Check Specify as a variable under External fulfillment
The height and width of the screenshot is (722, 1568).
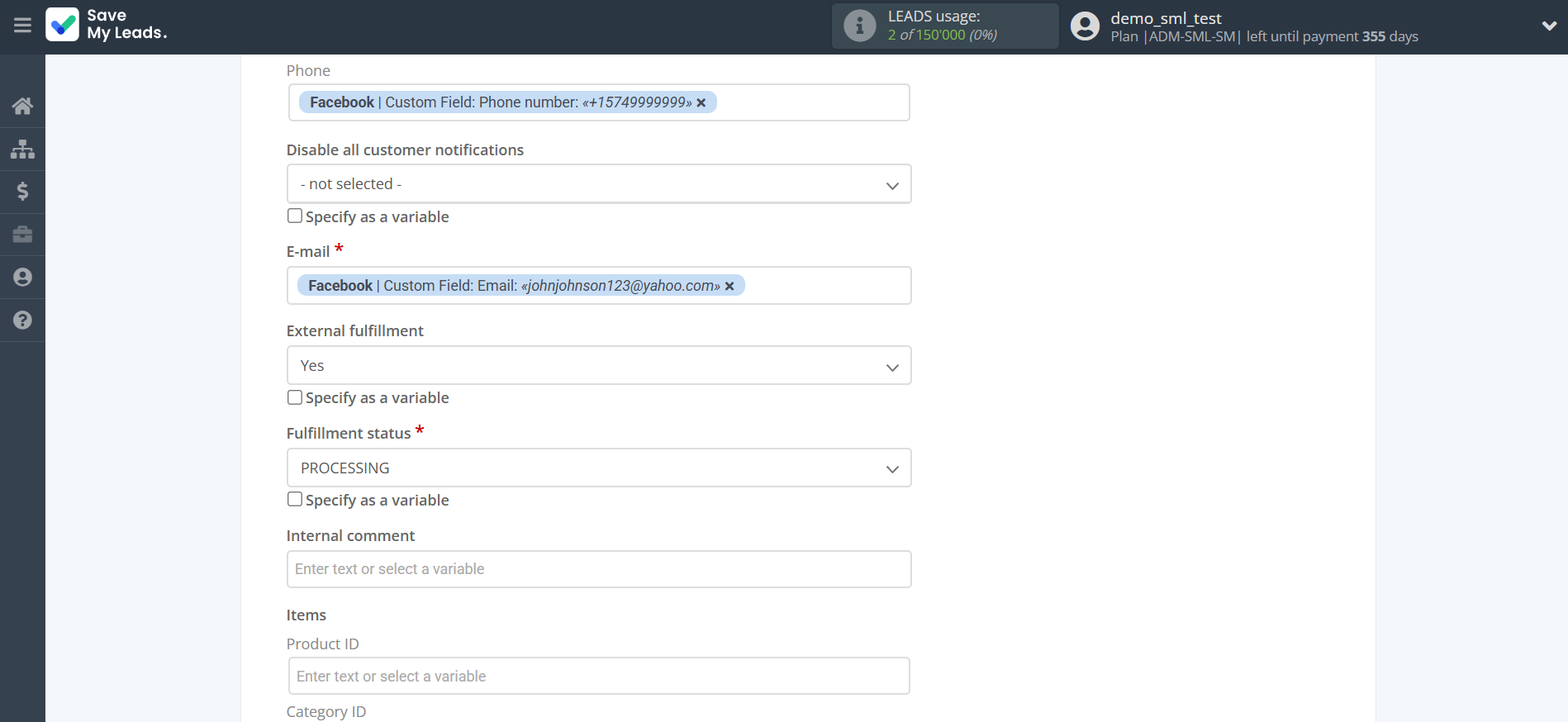[295, 397]
